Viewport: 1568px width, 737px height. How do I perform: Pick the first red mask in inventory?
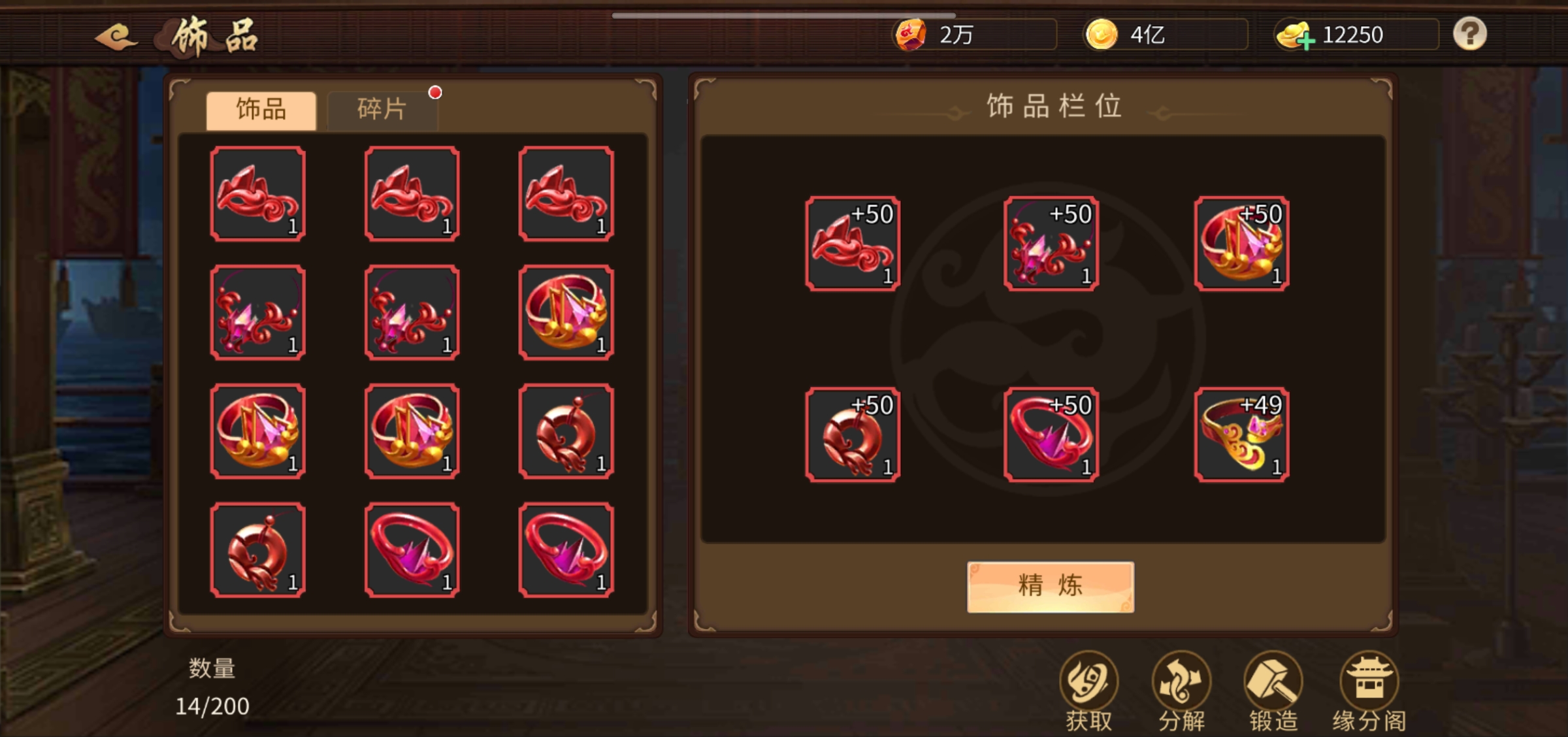click(x=258, y=194)
